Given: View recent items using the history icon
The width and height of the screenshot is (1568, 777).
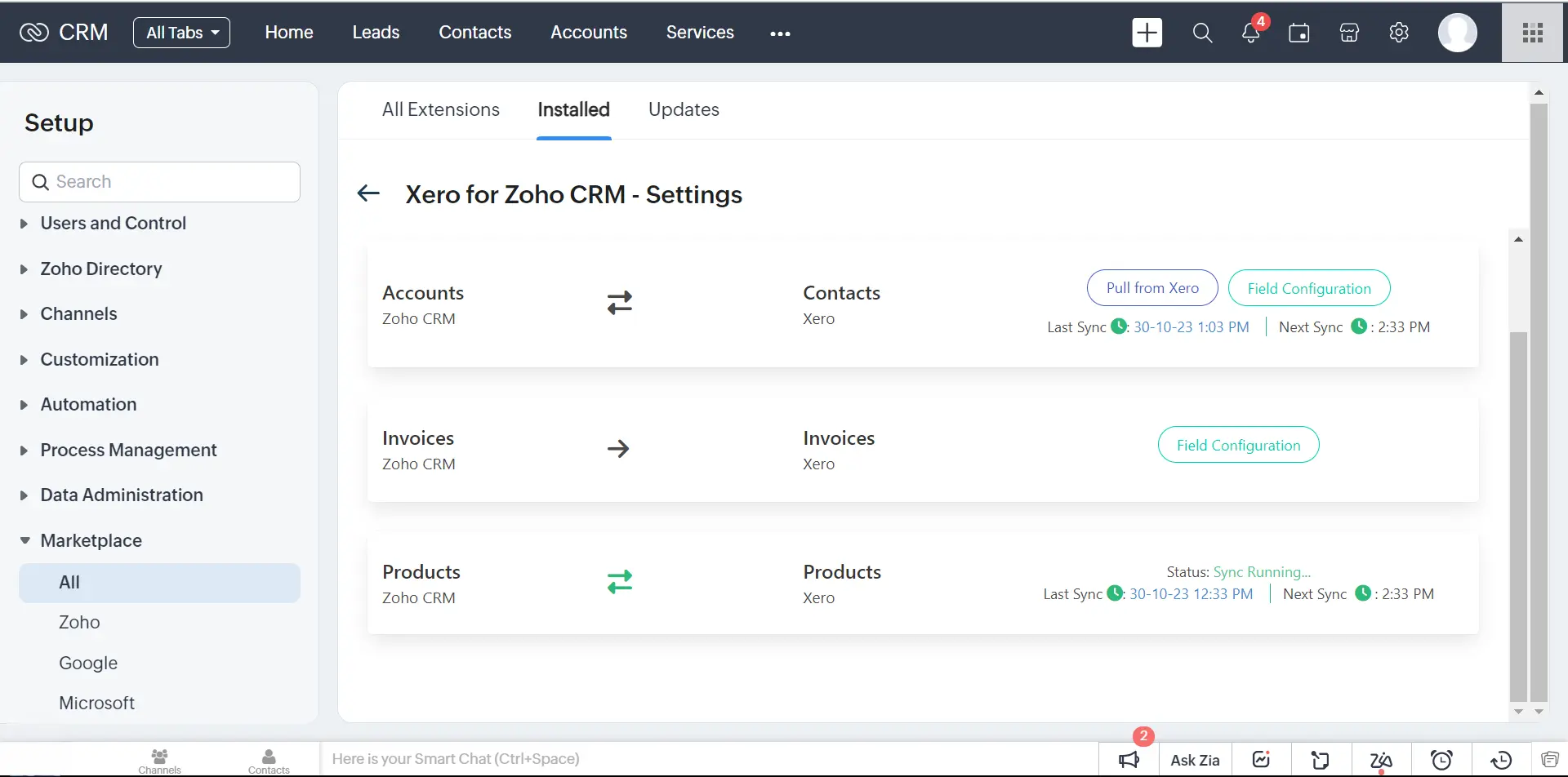Looking at the screenshot, I should 1499,759.
